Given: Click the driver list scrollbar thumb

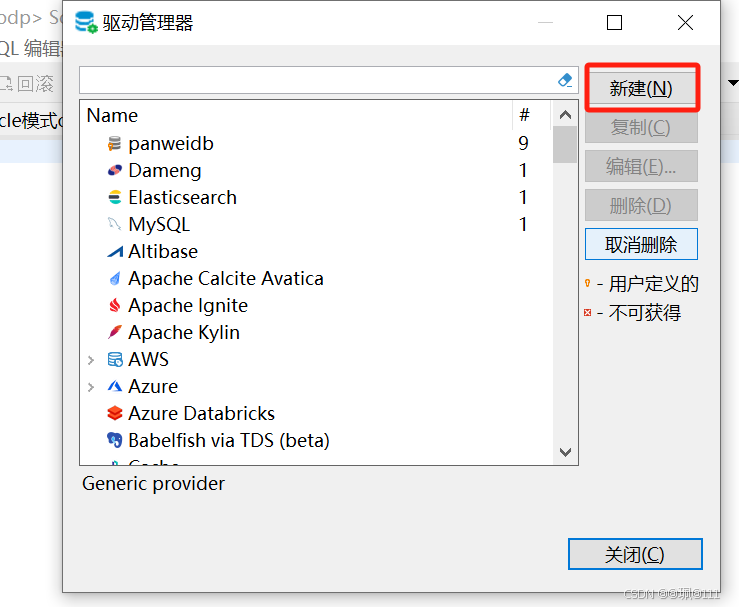Looking at the screenshot, I should click(565, 145).
